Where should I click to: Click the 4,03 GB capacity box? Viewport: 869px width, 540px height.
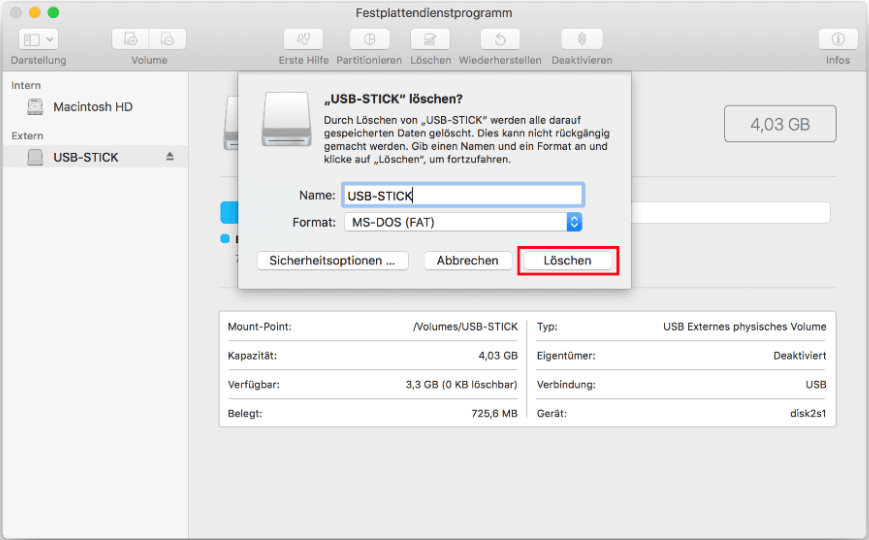pos(780,124)
